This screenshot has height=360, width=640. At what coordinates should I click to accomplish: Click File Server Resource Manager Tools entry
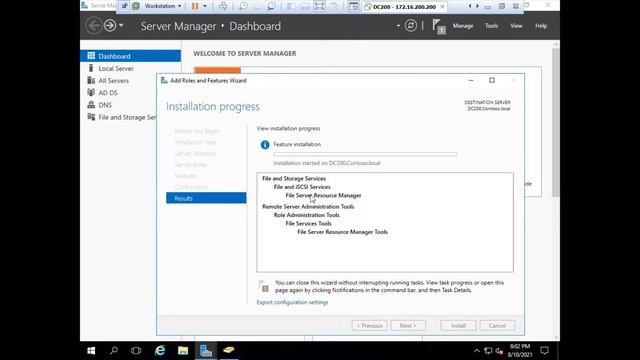[x=342, y=232]
